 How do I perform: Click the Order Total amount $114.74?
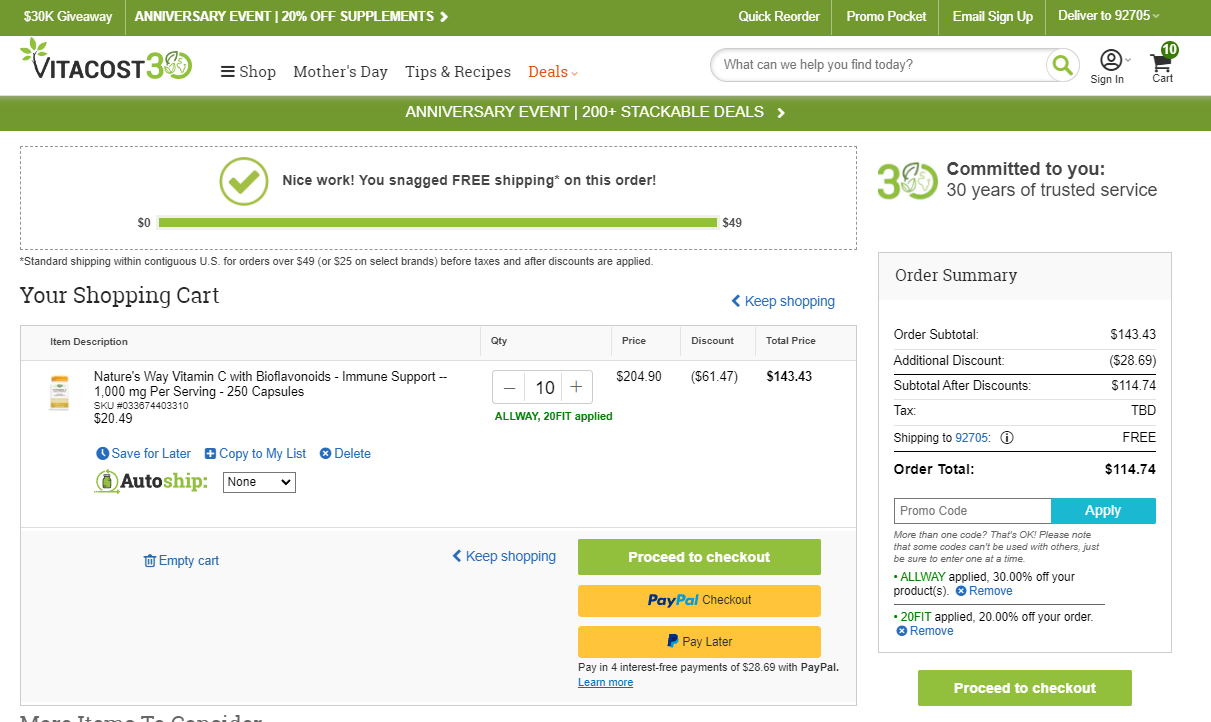[x=1130, y=469]
